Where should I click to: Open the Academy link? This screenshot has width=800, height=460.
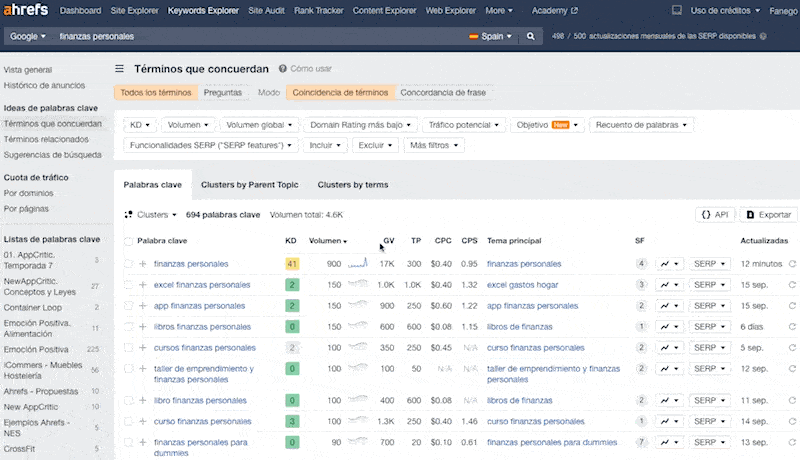555,10
